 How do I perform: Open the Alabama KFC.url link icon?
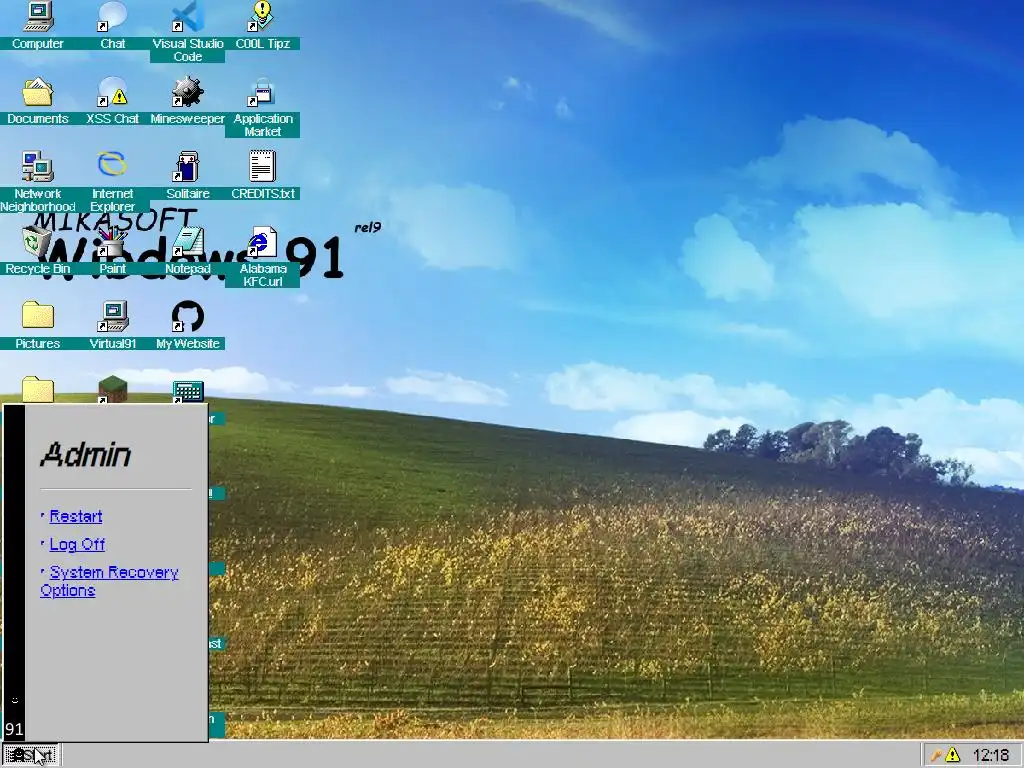pos(263,257)
